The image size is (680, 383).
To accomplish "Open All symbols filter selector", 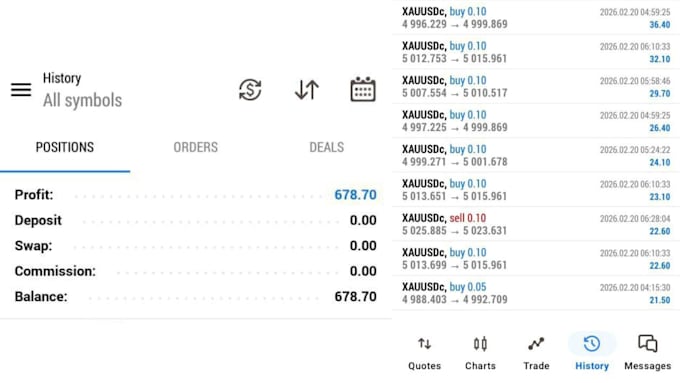I will [82, 100].
